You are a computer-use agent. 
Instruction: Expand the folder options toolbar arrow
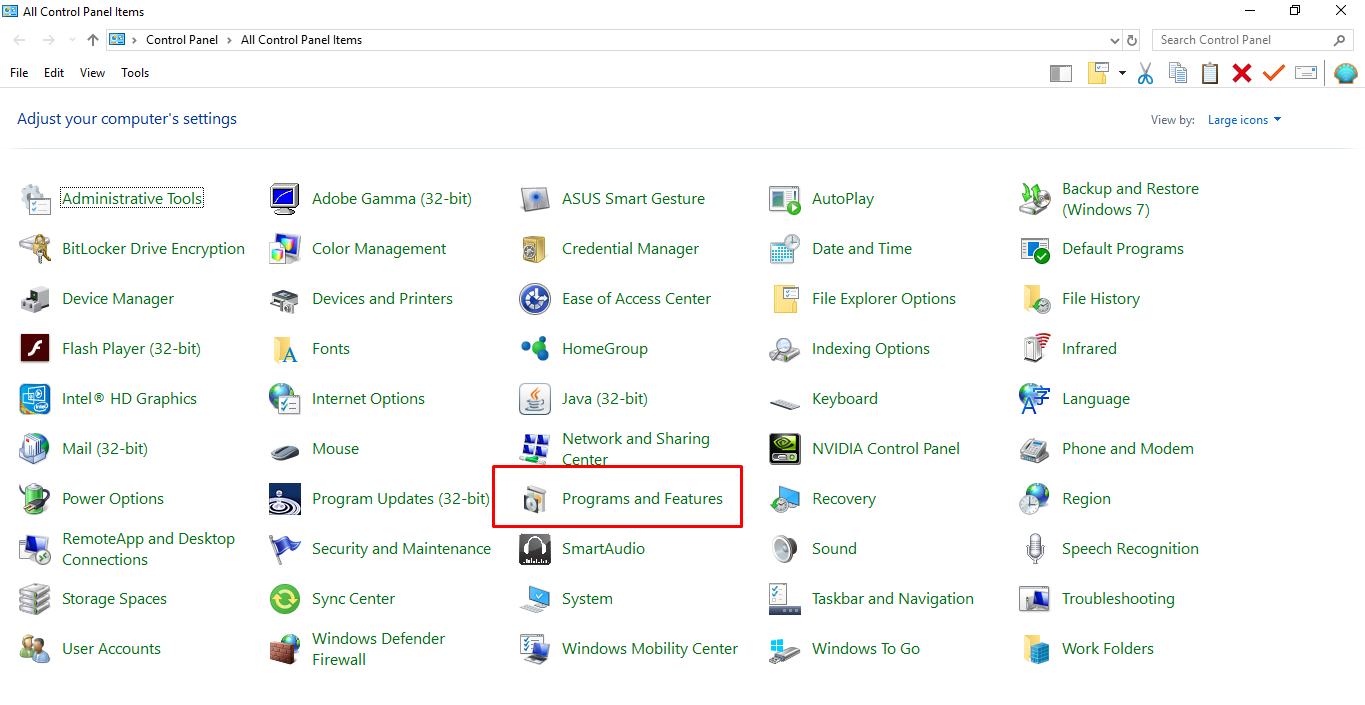click(x=1122, y=73)
